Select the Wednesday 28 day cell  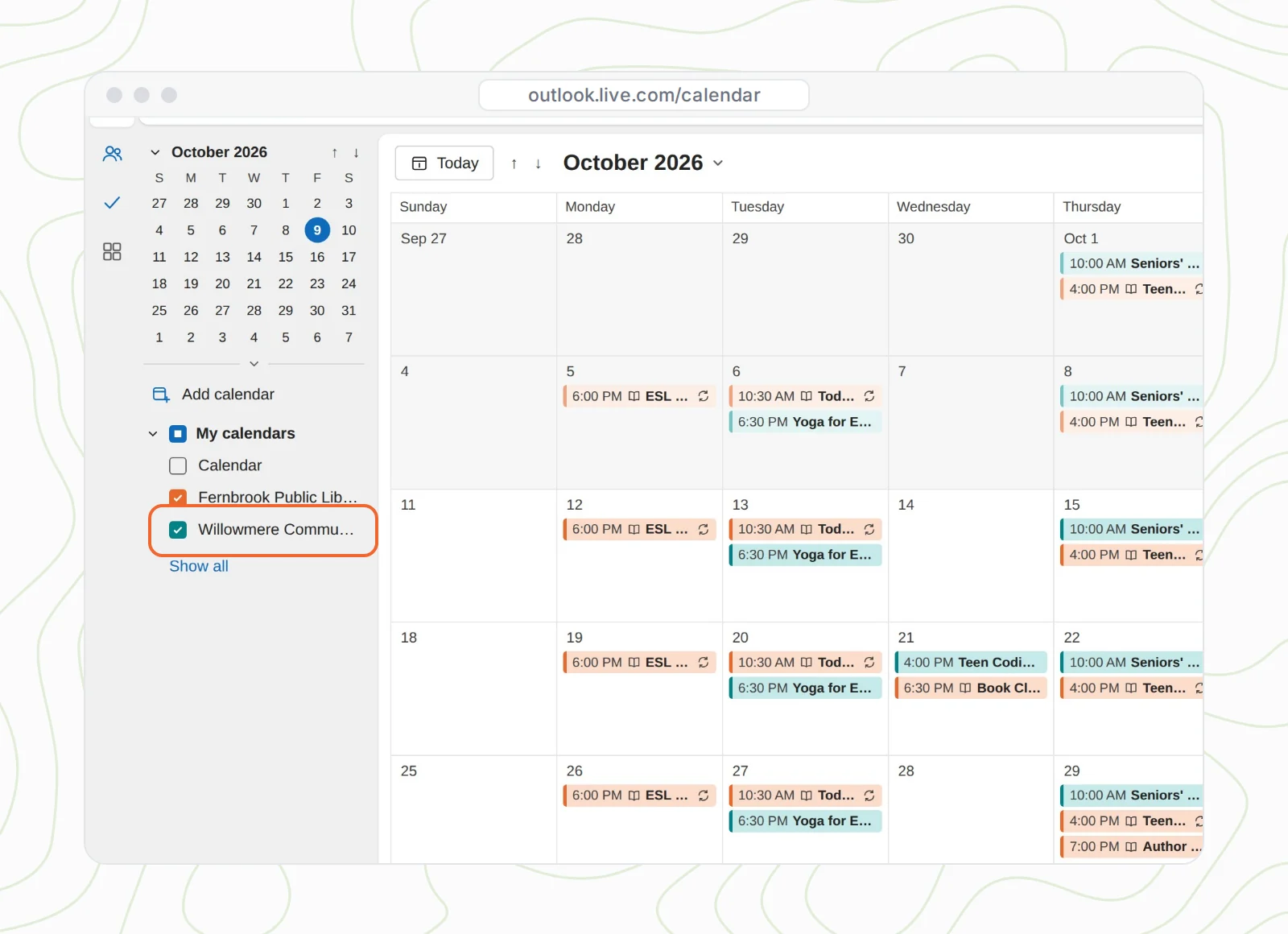pyautogui.click(x=971, y=809)
